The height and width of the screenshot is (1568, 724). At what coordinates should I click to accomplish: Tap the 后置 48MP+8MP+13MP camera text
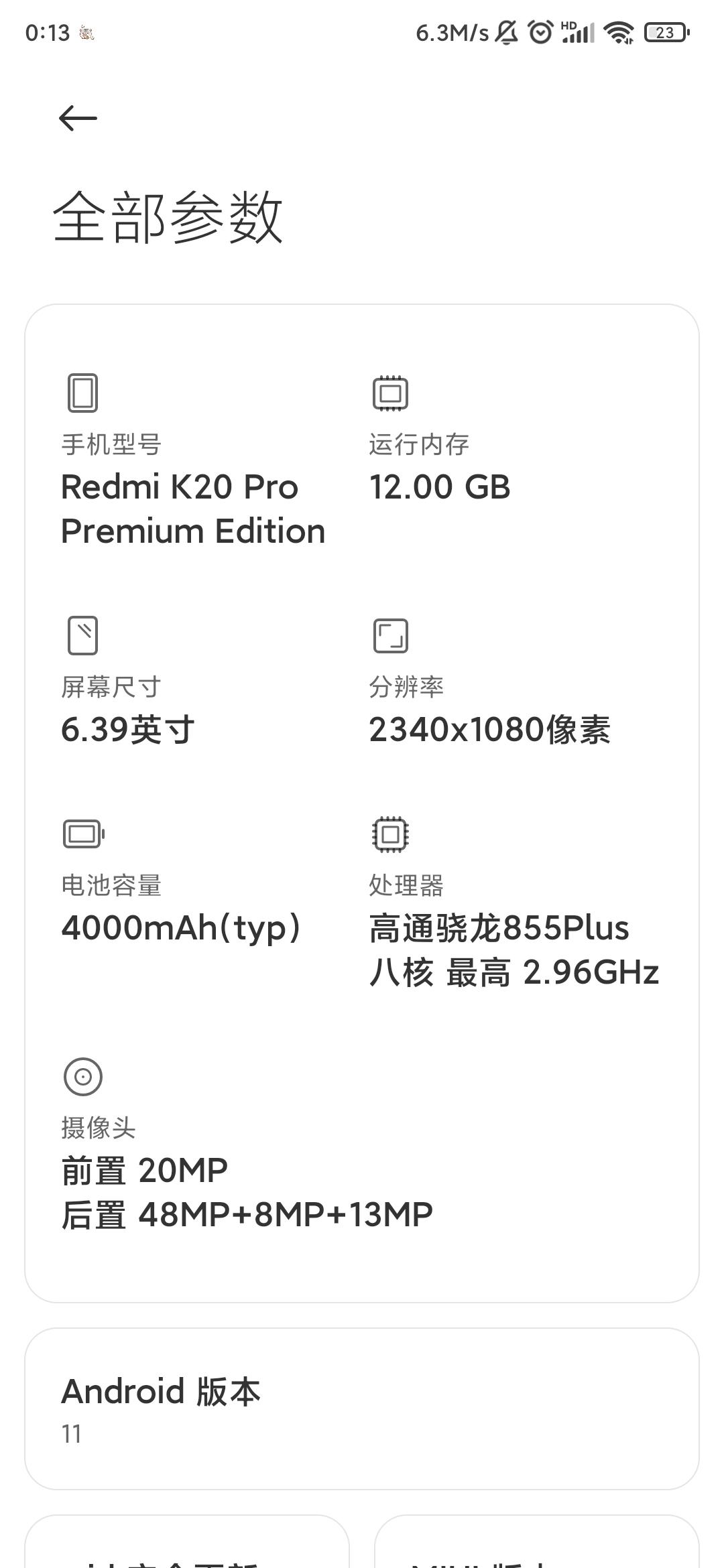click(247, 1214)
